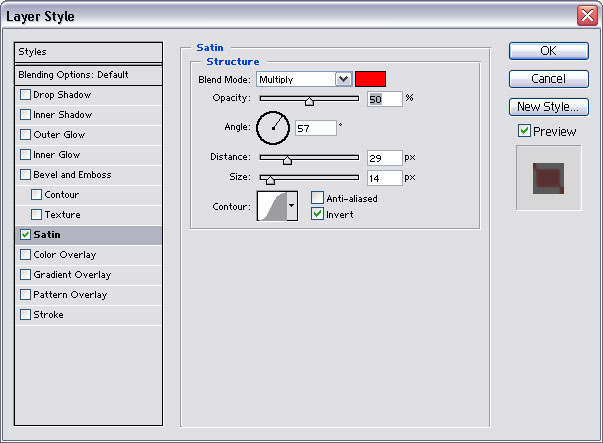603x443 pixels.
Task: Click the Angle dial control
Action: pos(273,128)
